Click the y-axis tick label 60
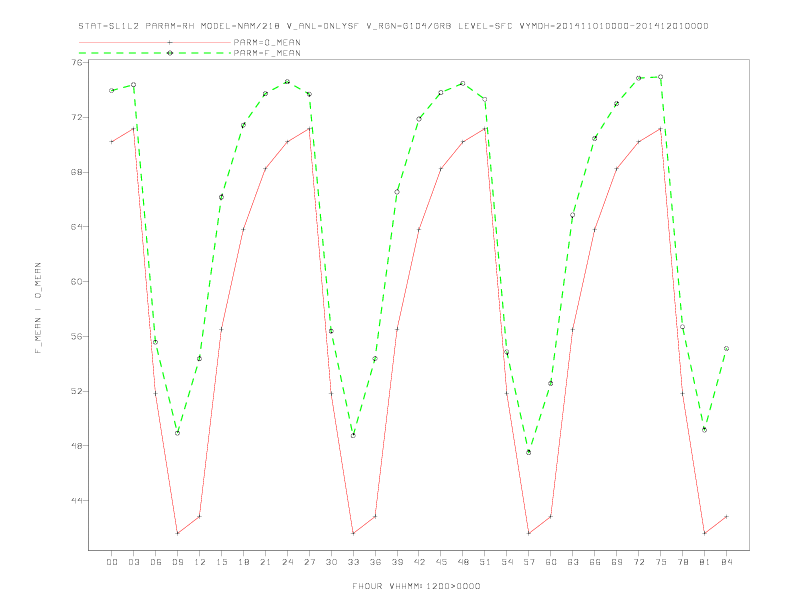The image size is (792, 612). (76, 281)
